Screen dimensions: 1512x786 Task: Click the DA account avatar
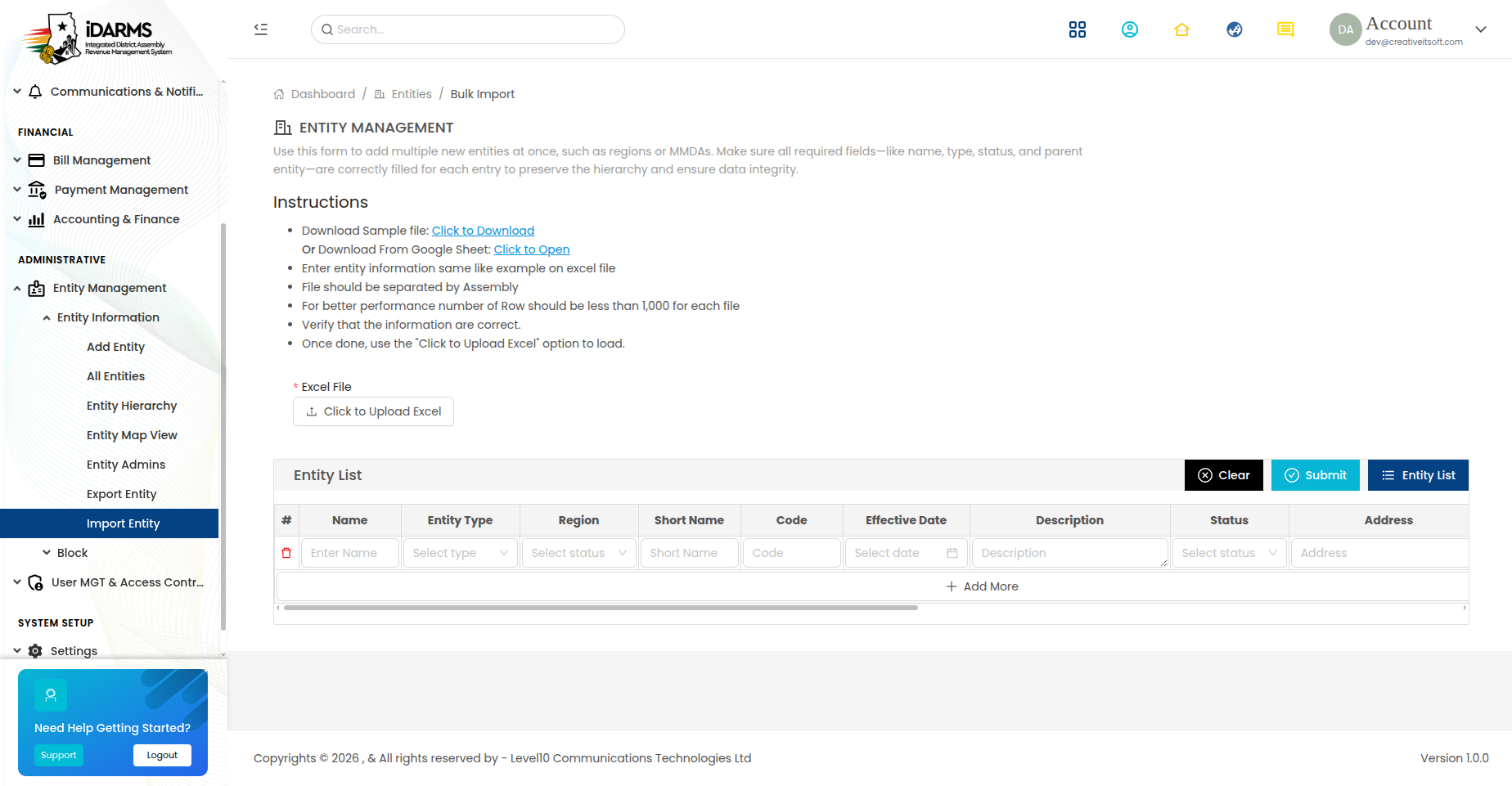pos(1345,29)
